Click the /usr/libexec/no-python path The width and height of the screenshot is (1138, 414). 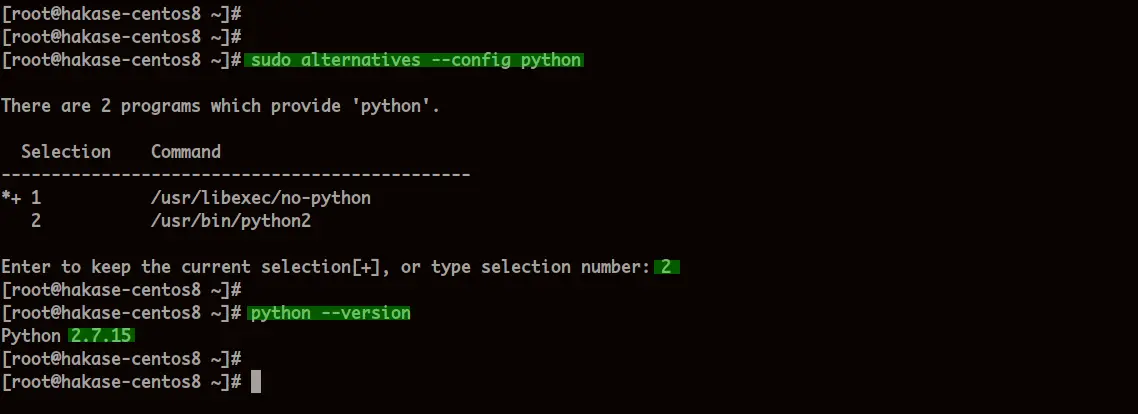261,198
